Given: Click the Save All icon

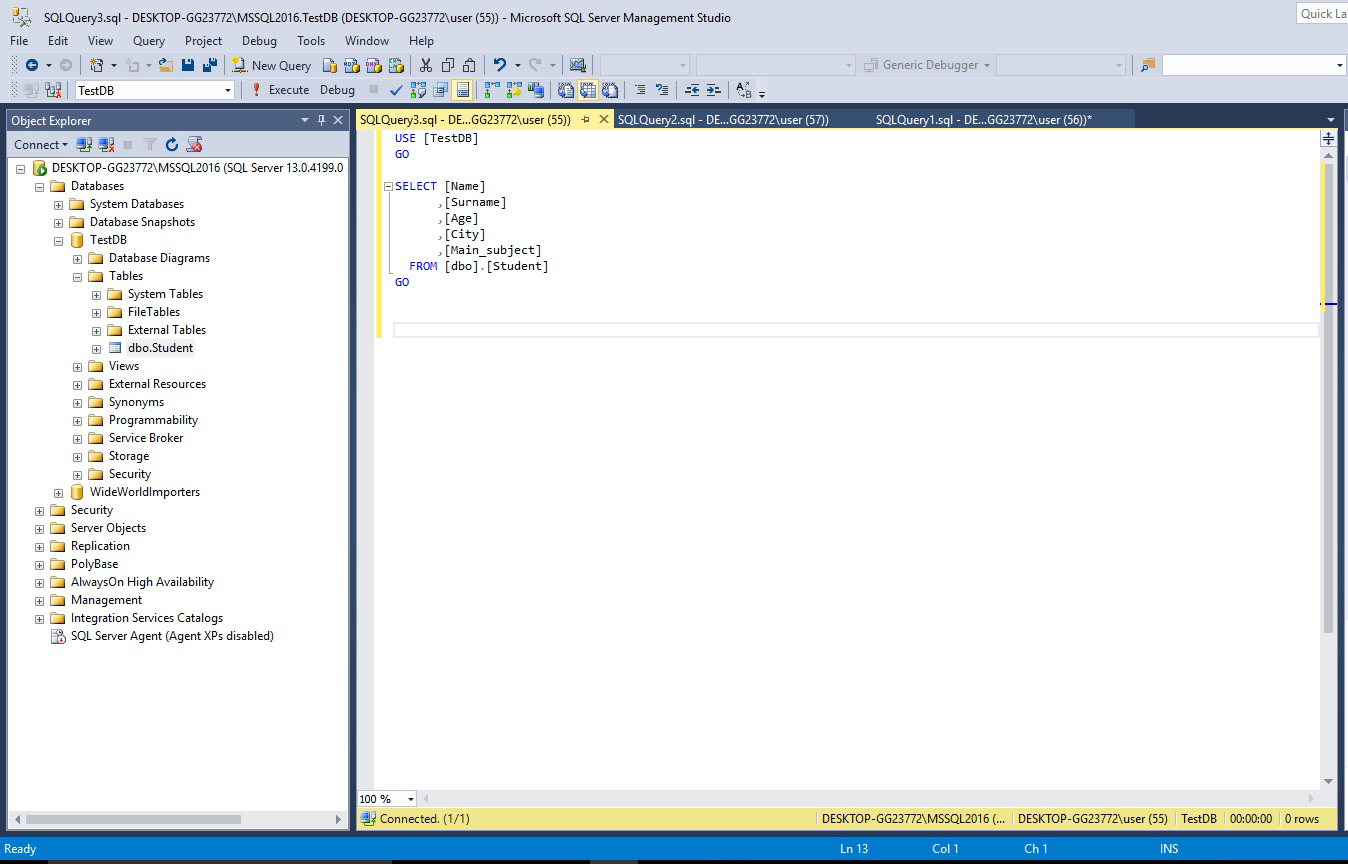Looking at the screenshot, I should pos(210,65).
